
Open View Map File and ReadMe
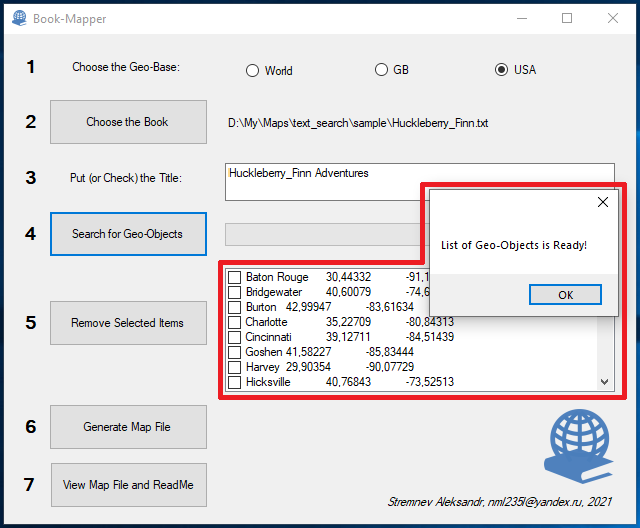click(129, 485)
